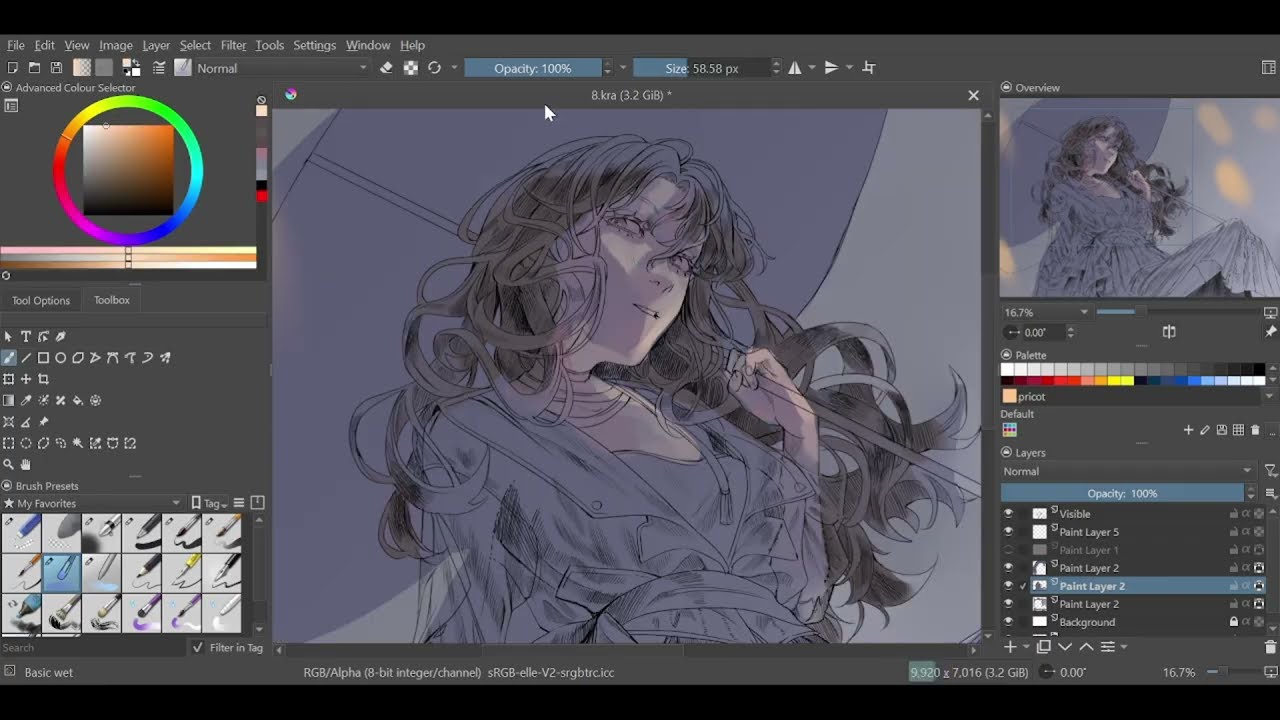Select the Rectangular Selection tool
The image size is (1280, 720).
9,443
